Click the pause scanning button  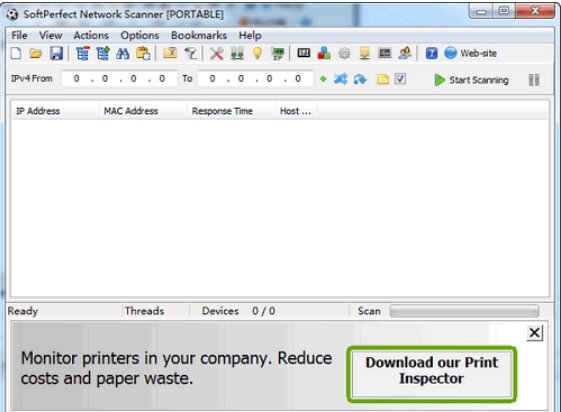534,80
